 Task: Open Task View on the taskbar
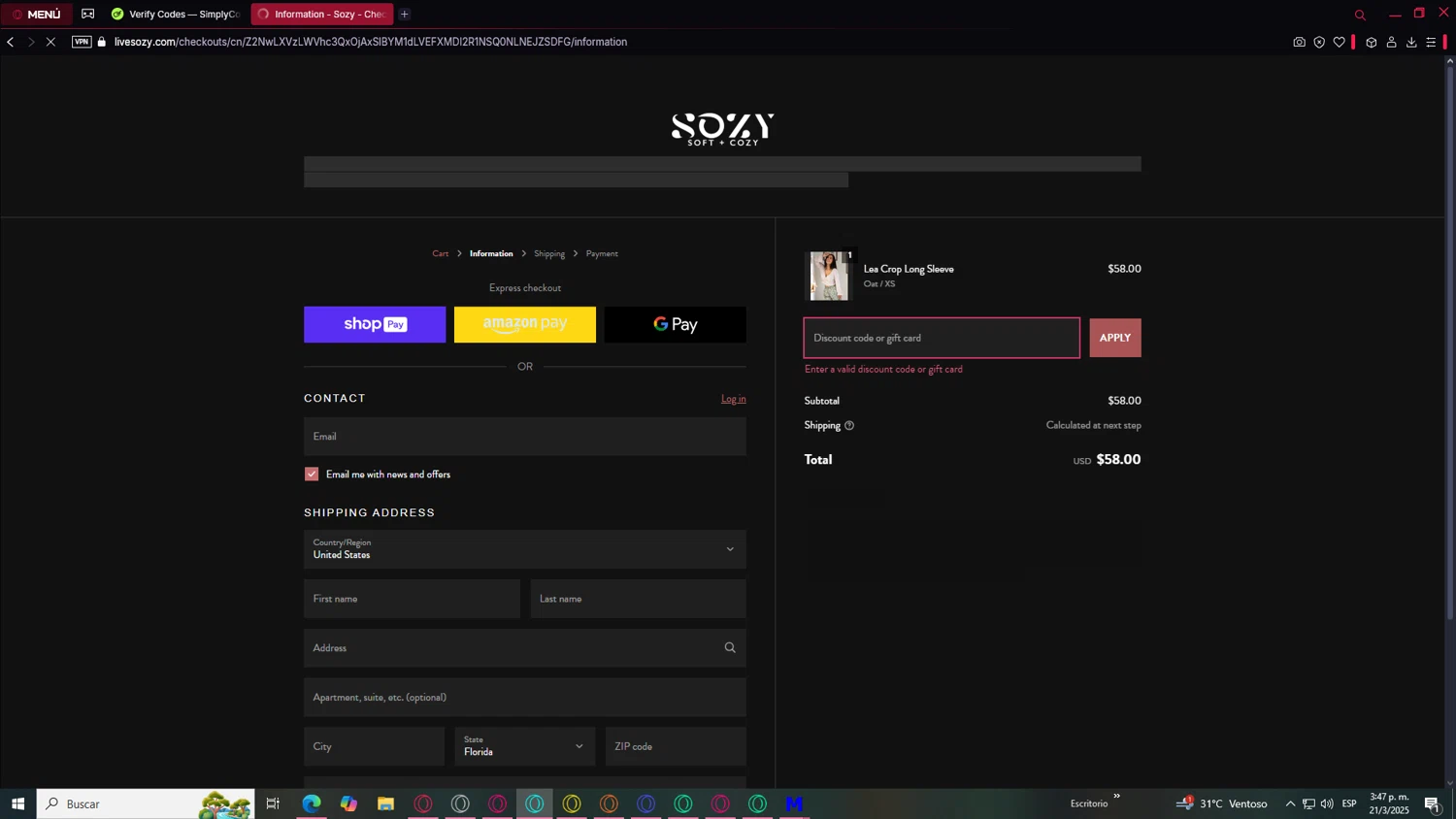pos(273,803)
